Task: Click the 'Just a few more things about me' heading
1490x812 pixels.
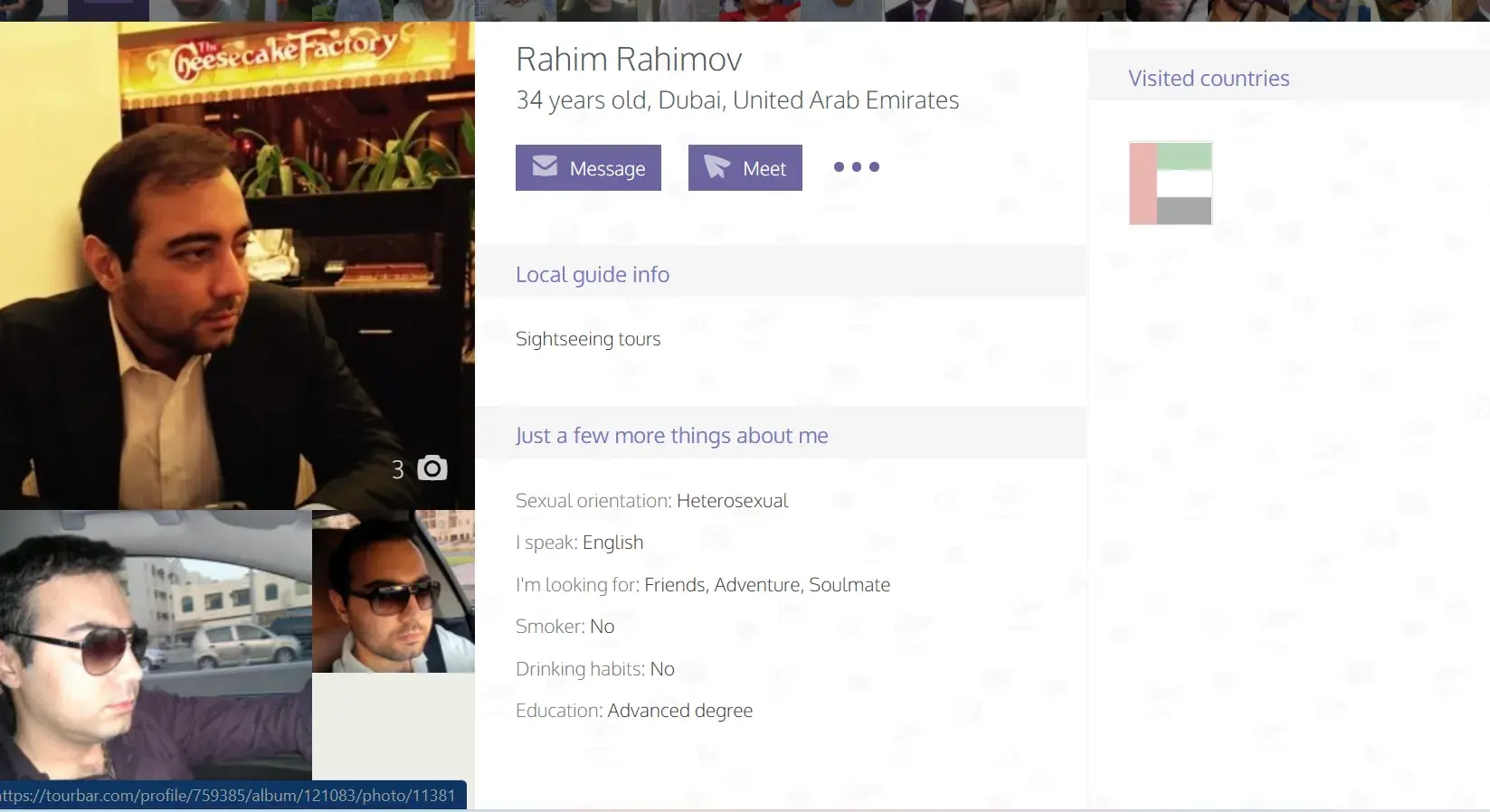Action: [x=671, y=436]
